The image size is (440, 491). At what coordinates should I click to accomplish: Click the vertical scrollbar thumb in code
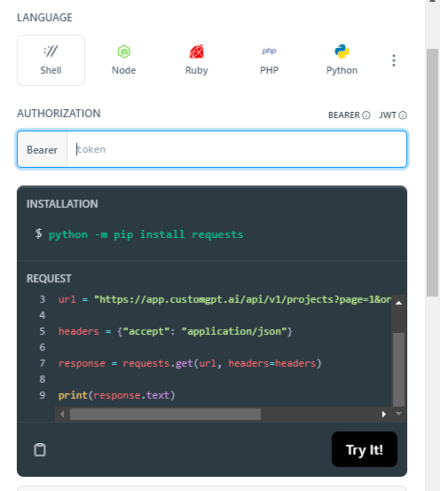point(399,369)
